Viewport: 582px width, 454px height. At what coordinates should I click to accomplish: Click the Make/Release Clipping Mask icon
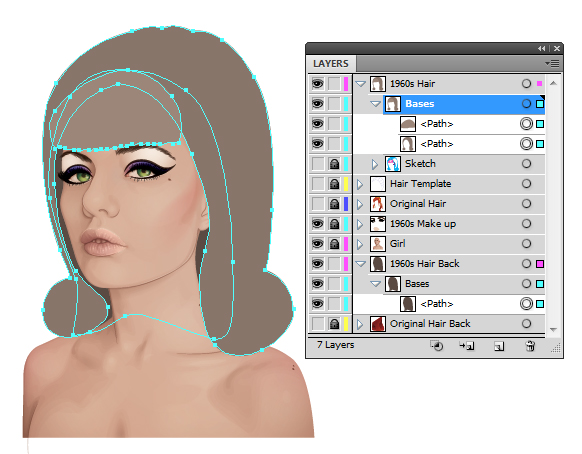pyautogui.click(x=437, y=346)
